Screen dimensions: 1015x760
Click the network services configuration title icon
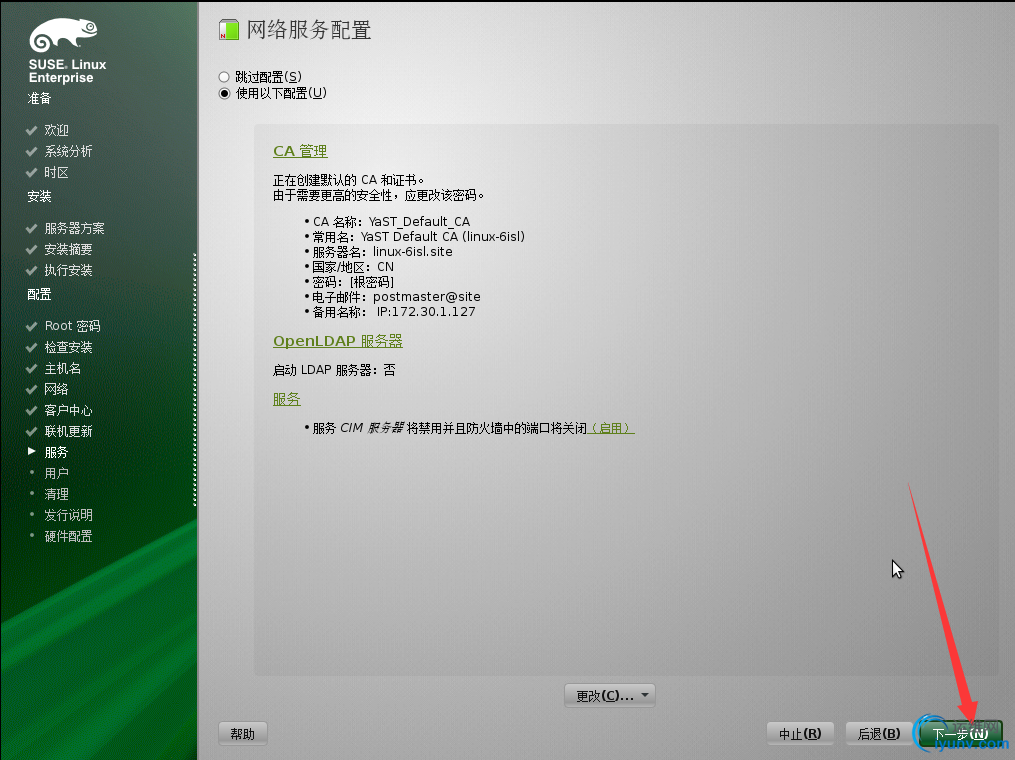pyautogui.click(x=229, y=30)
